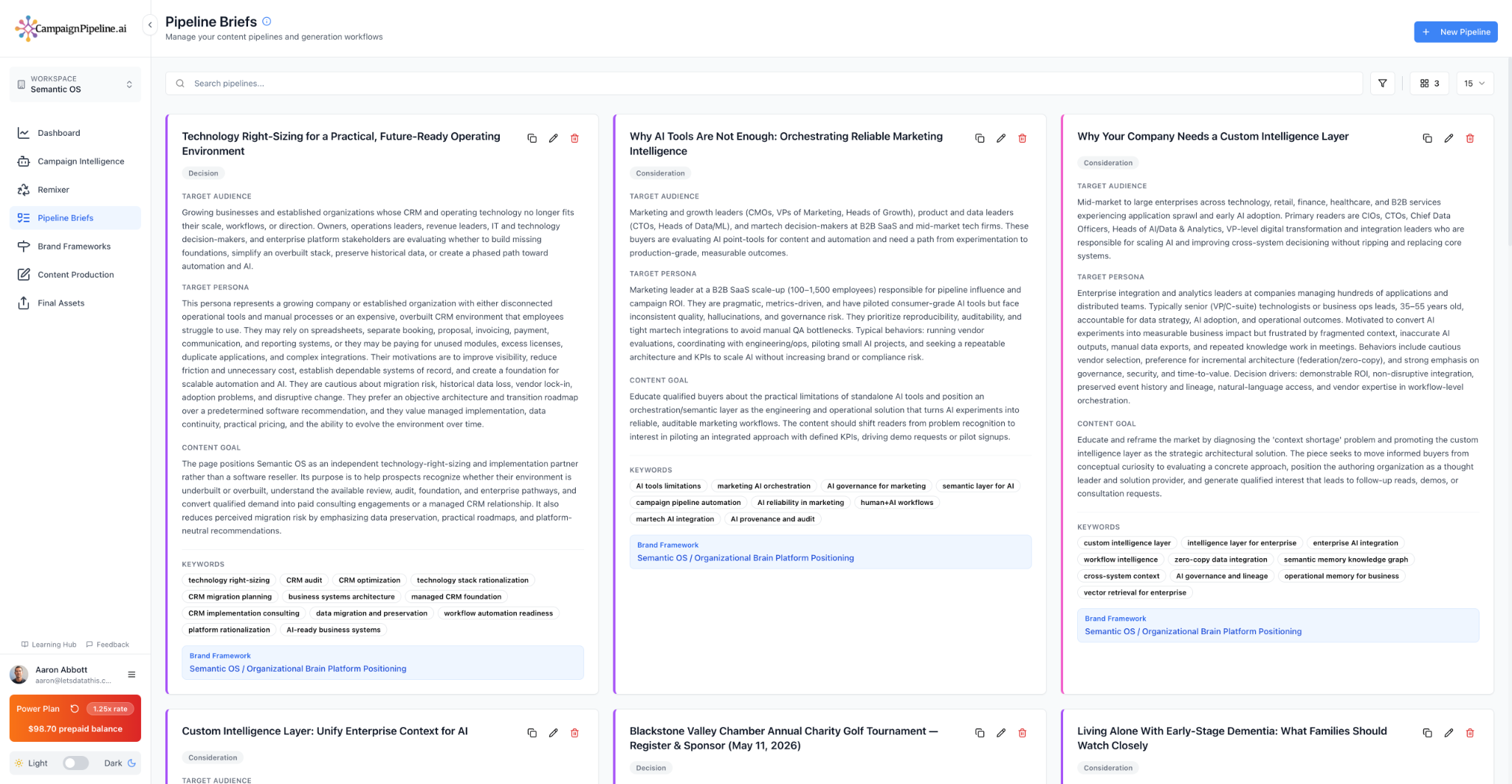Duplicate the Why AI Tools Are Not Enough pipeline
Viewport: 1512px width, 784px height.
(980, 138)
